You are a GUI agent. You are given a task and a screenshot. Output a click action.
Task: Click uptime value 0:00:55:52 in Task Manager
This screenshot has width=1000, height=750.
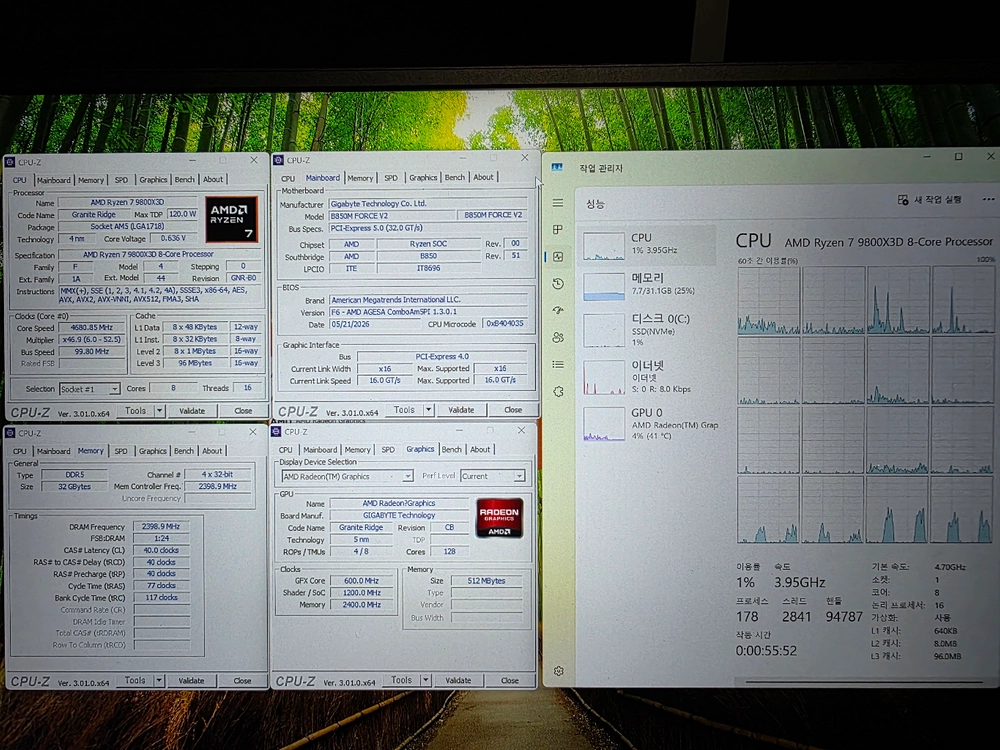click(x=766, y=651)
